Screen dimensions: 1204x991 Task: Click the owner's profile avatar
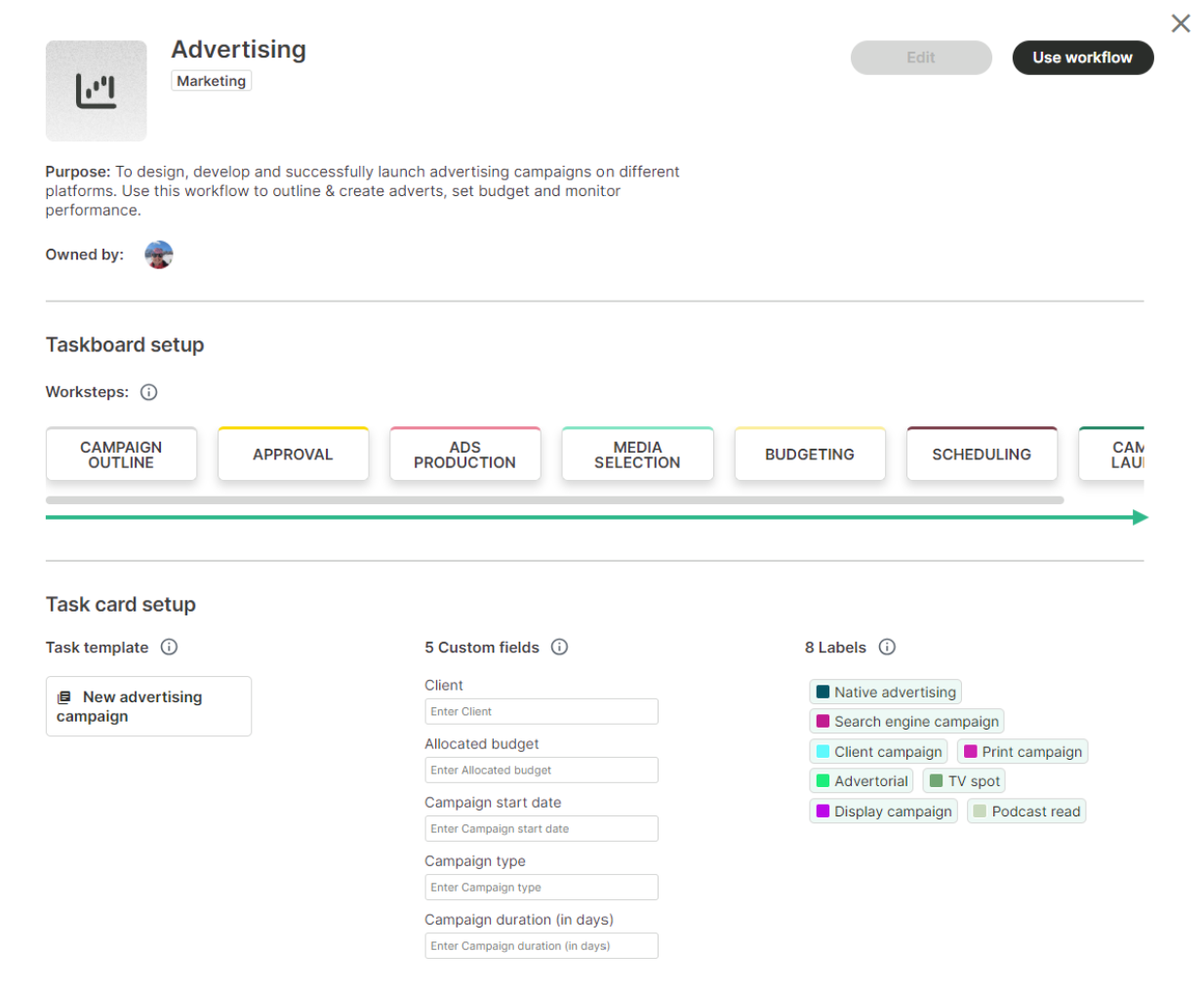[x=159, y=255]
